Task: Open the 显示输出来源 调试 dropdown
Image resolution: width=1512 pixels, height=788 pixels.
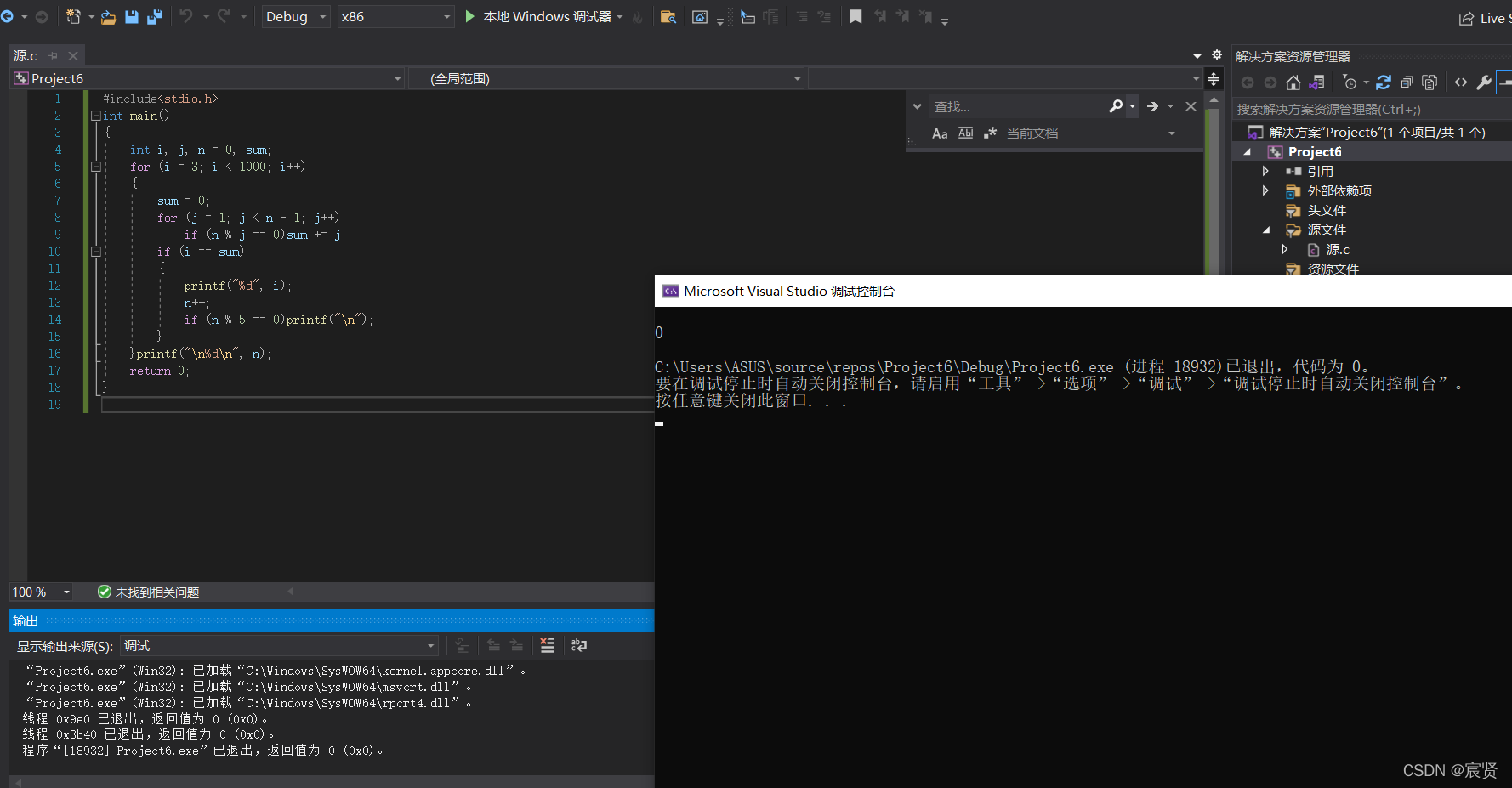Action: (x=279, y=646)
